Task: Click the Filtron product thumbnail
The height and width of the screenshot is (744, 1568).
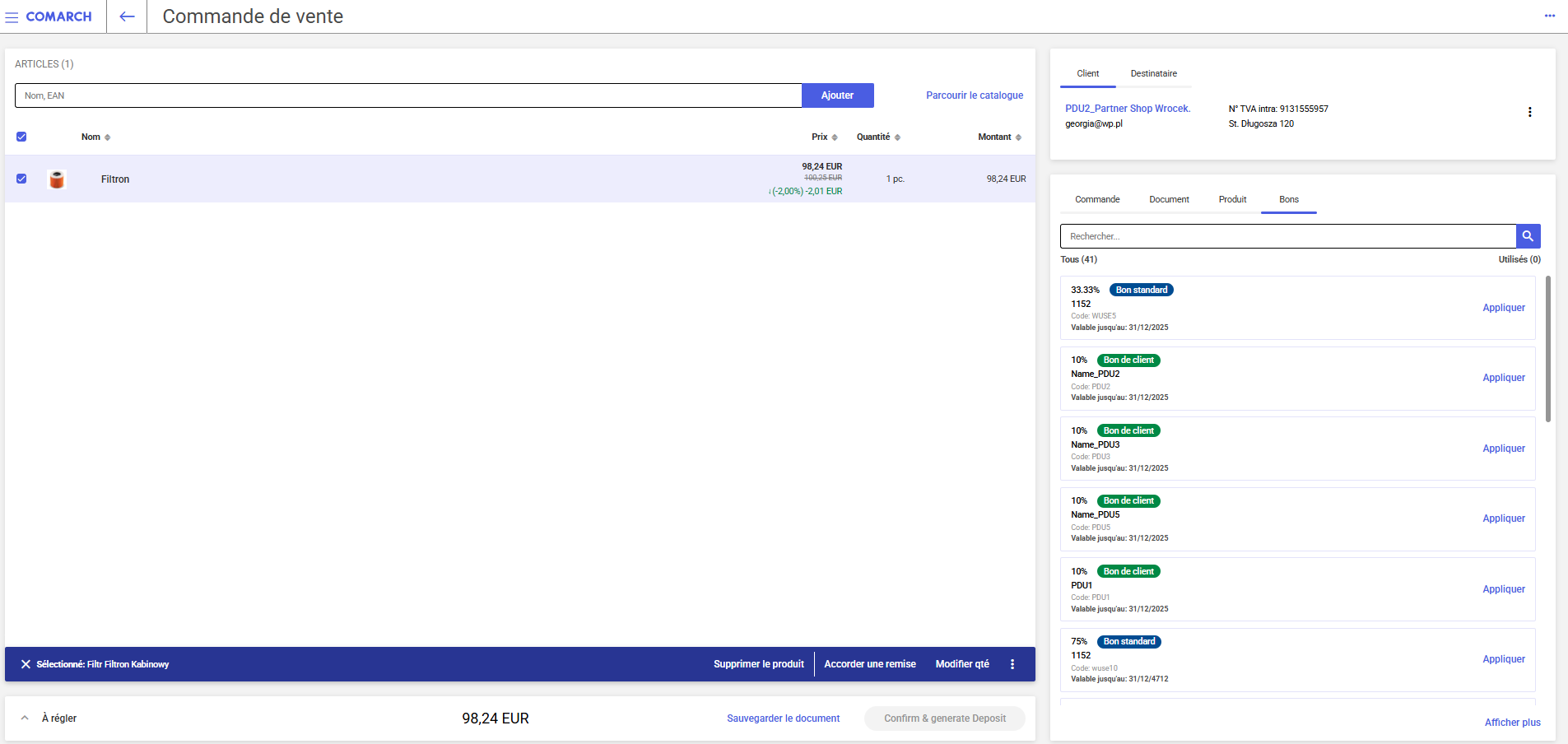Action: click(x=57, y=179)
